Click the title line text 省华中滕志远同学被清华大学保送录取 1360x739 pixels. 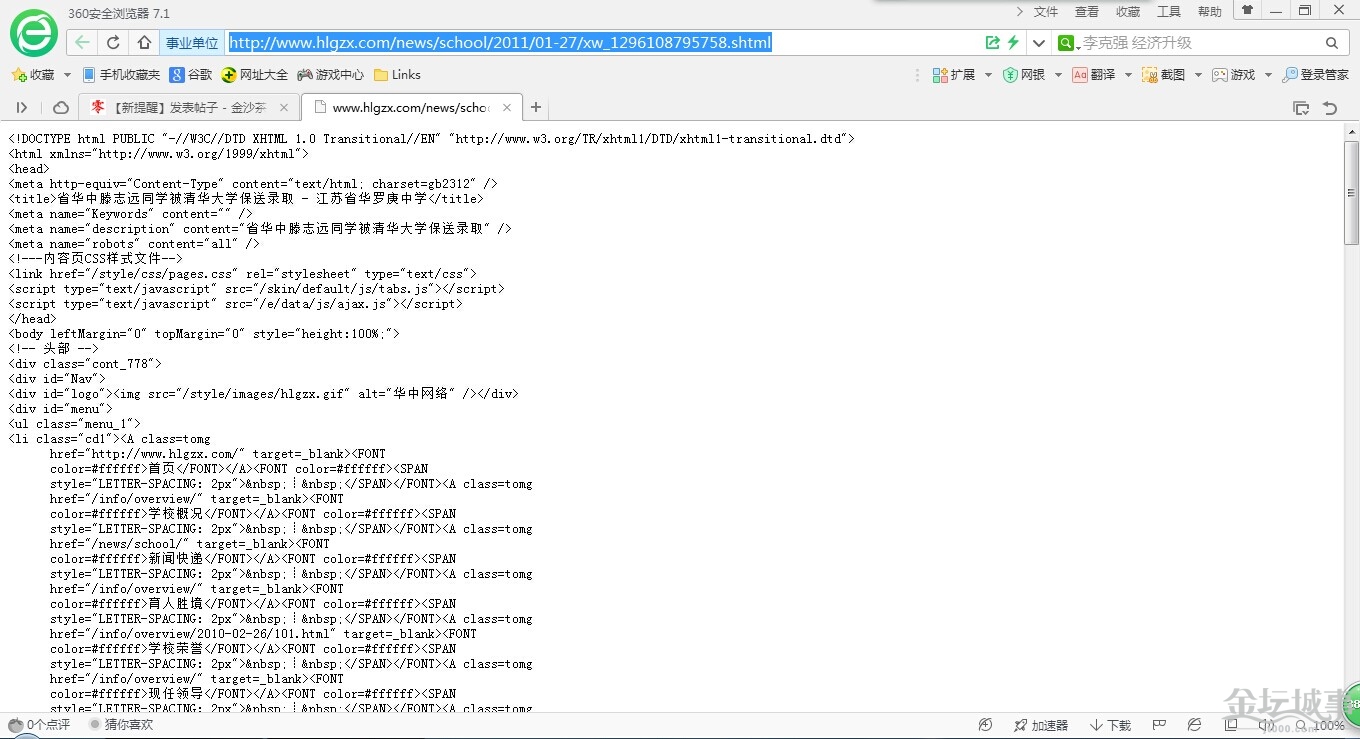pos(177,199)
